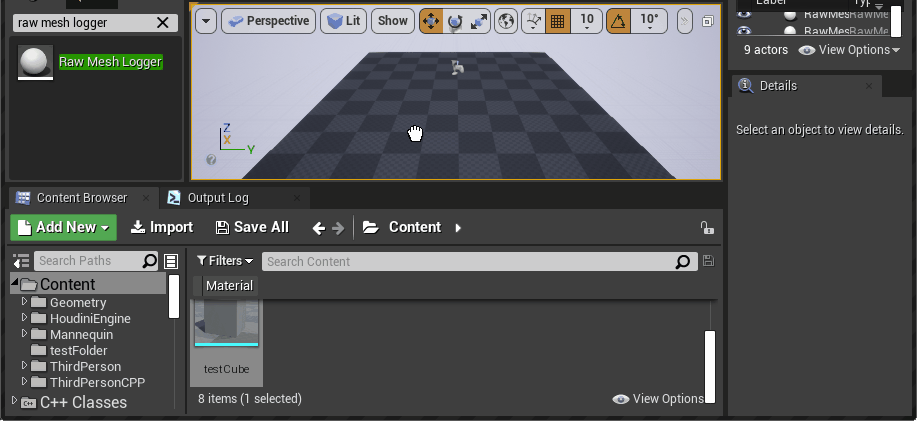Close the Content Browser tab

click(146, 198)
